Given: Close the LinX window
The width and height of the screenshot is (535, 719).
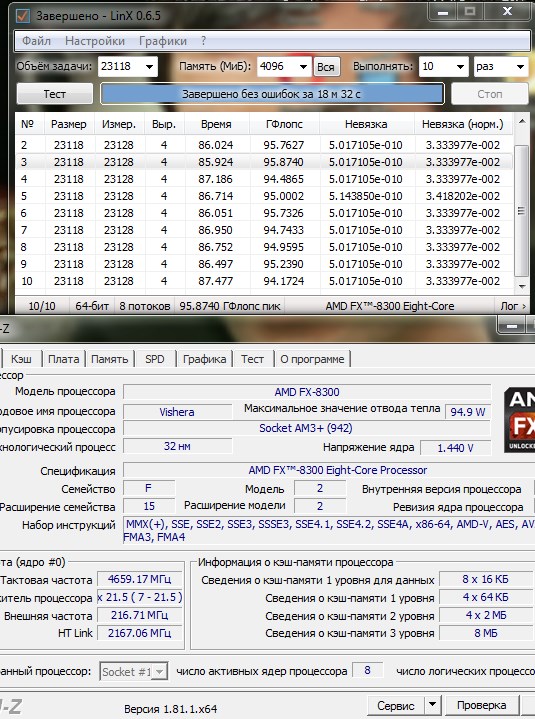Looking at the screenshot, I should pyautogui.click(x=507, y=11).
